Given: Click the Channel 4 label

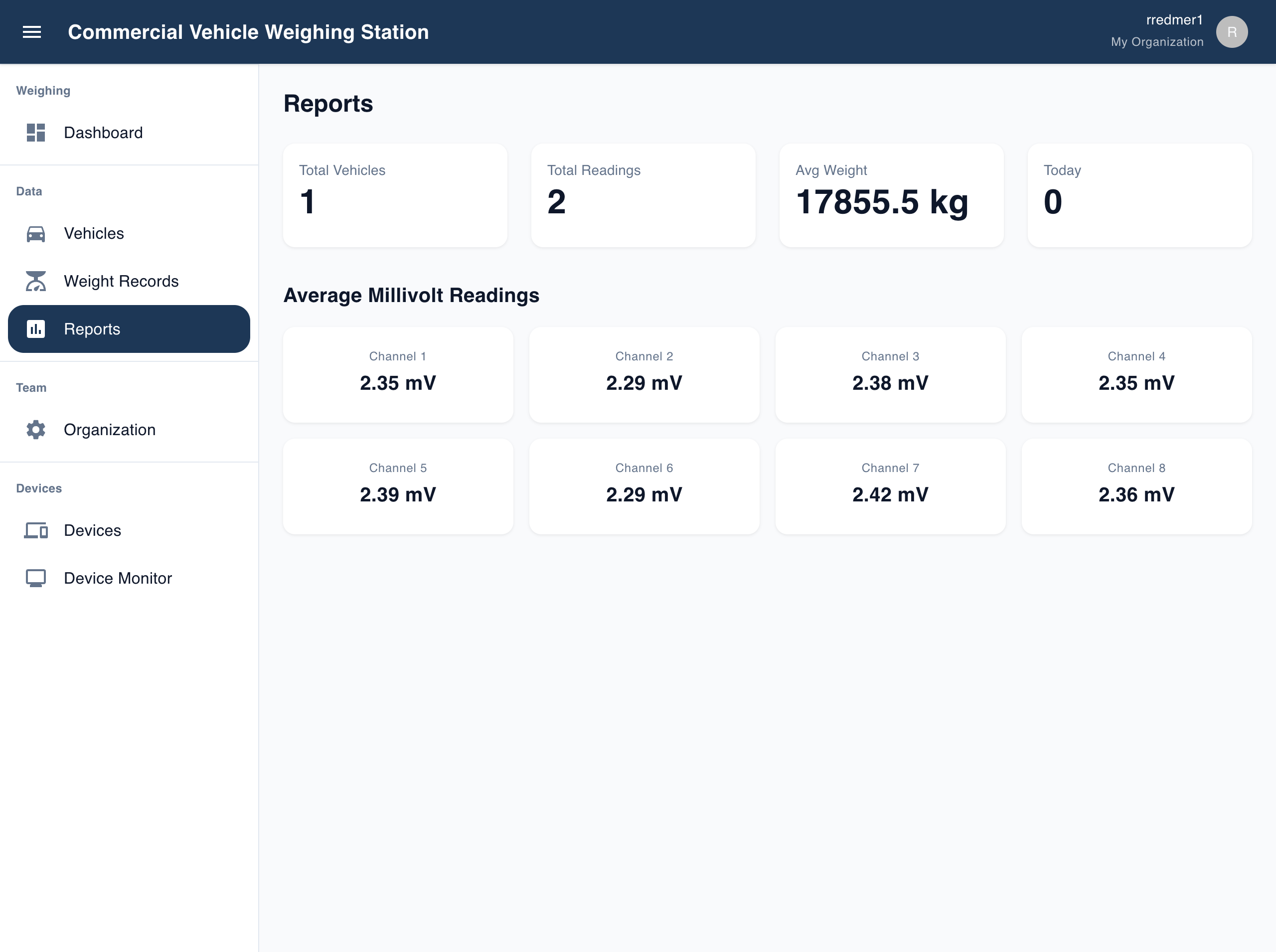Looking at the screenshot, I should click(x=1136, y=356).
